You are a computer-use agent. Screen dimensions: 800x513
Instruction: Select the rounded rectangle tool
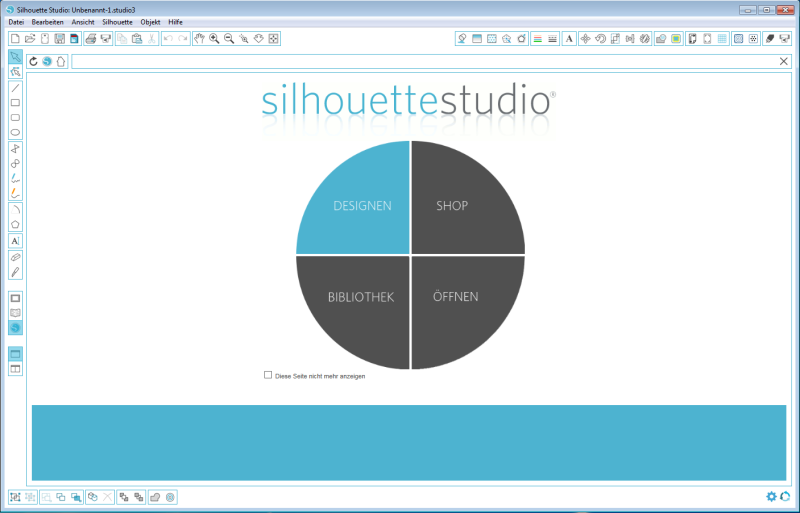pos(15,117)
